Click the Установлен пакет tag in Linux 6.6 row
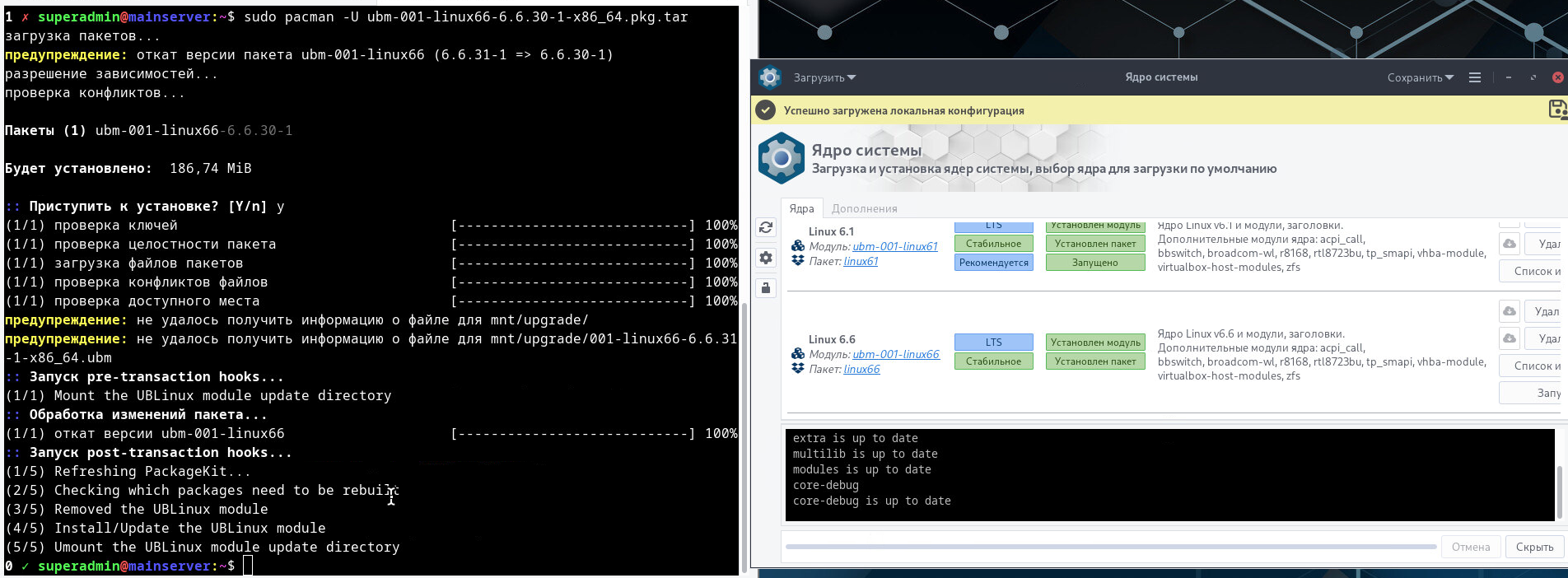Viewport: 1568px width, 578px height. tap(1095, 361)
